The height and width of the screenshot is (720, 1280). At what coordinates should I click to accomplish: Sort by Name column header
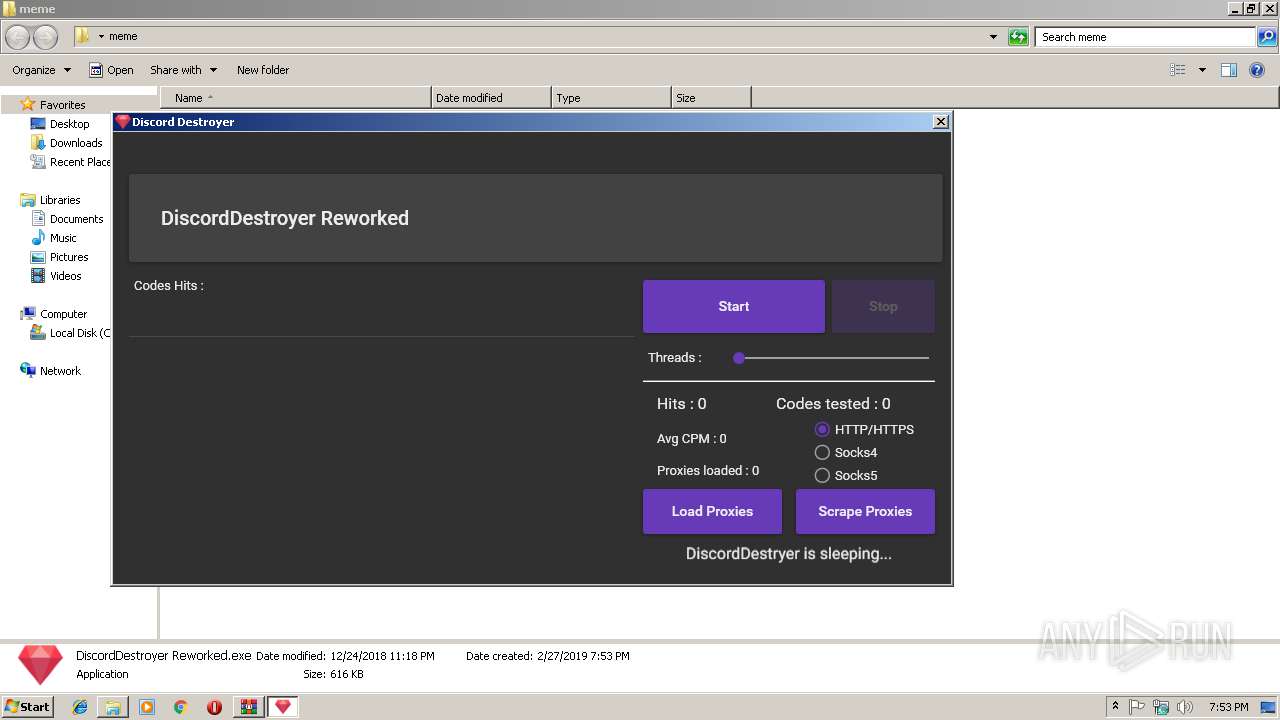(x=295, y=98)
